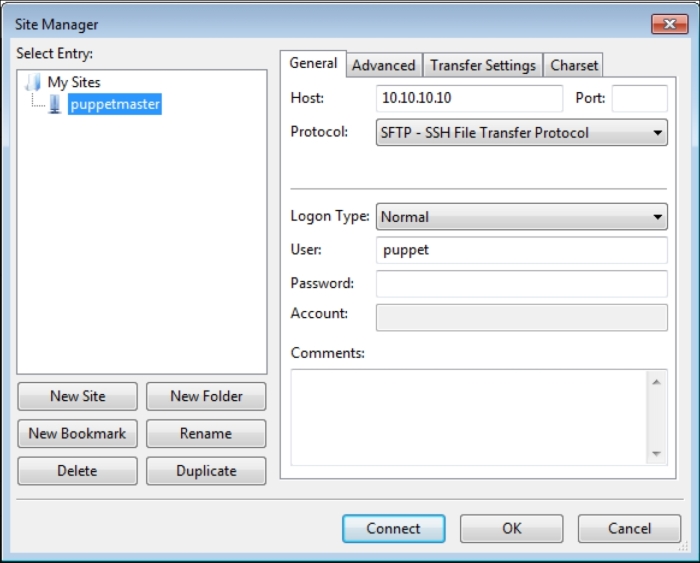Add a New Bookmark

pyautogui.click(x=77, y=433)
